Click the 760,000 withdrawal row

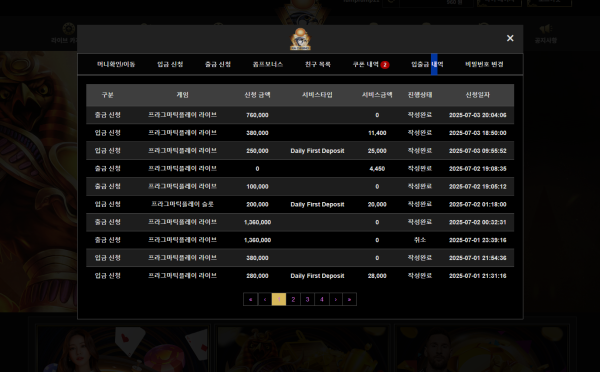300,115
